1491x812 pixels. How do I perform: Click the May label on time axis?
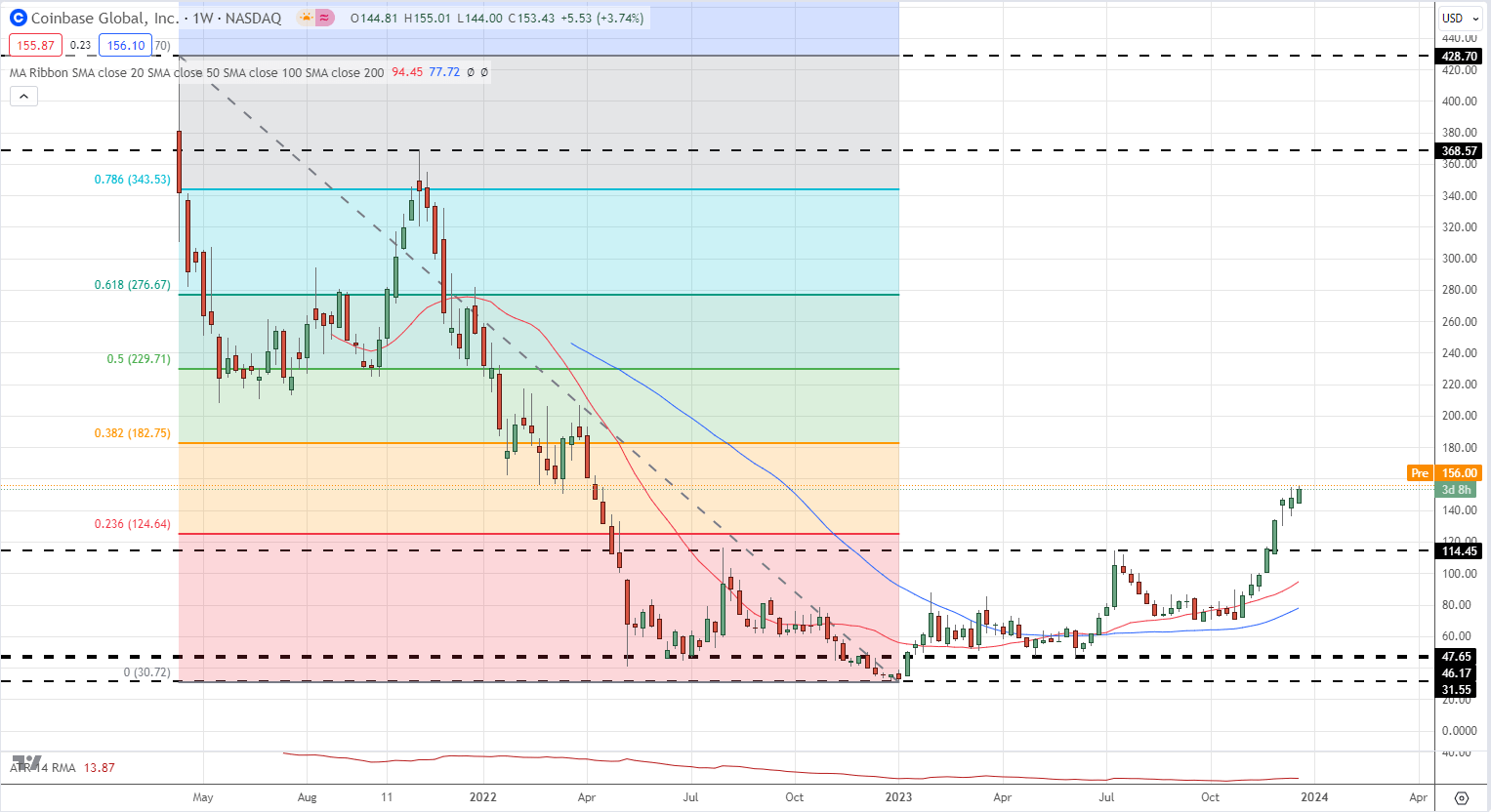click(203, 797)
